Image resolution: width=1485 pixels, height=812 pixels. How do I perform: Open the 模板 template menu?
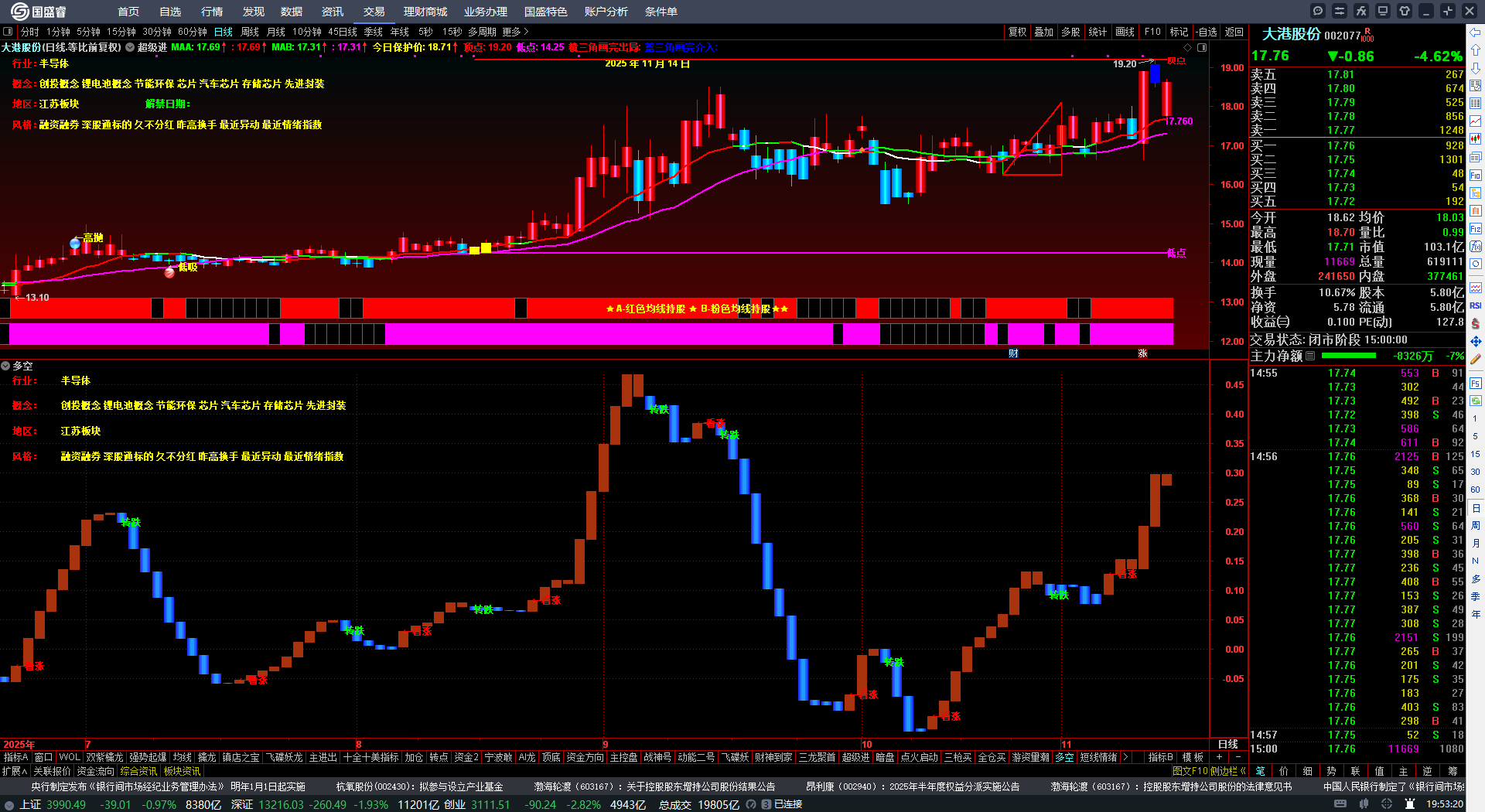1193,757
